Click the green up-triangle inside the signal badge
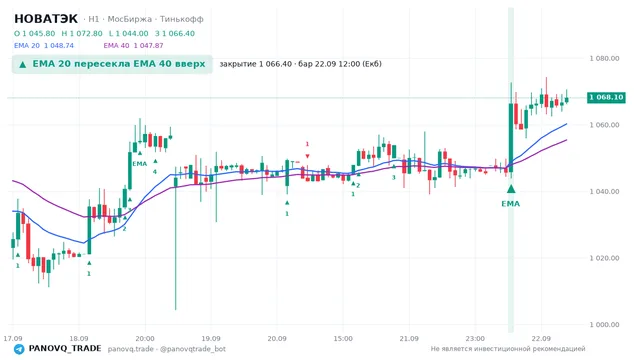This screenshot has height=360, width=640. pos(23,64)
